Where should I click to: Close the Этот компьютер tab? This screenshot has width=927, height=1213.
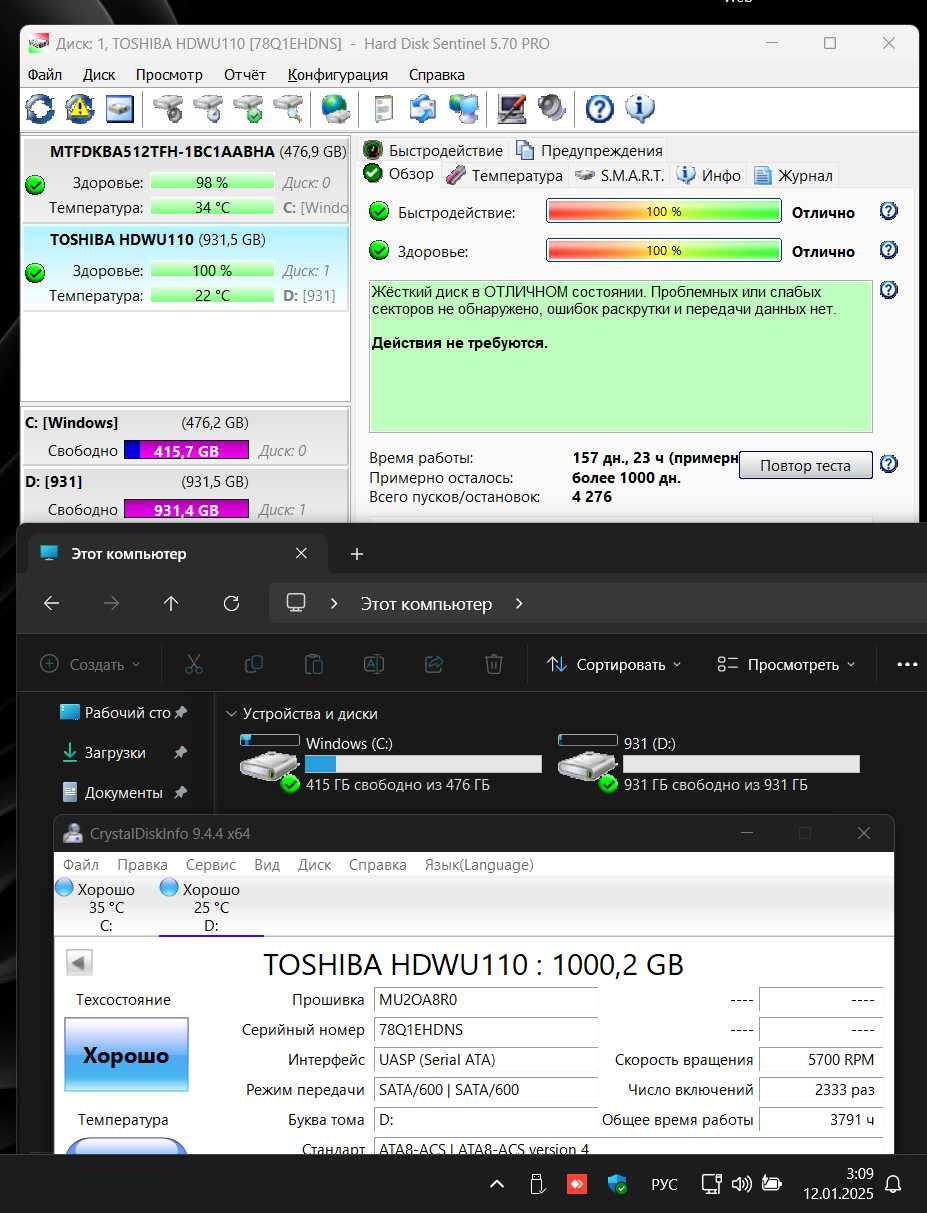(x=301, y=553)
